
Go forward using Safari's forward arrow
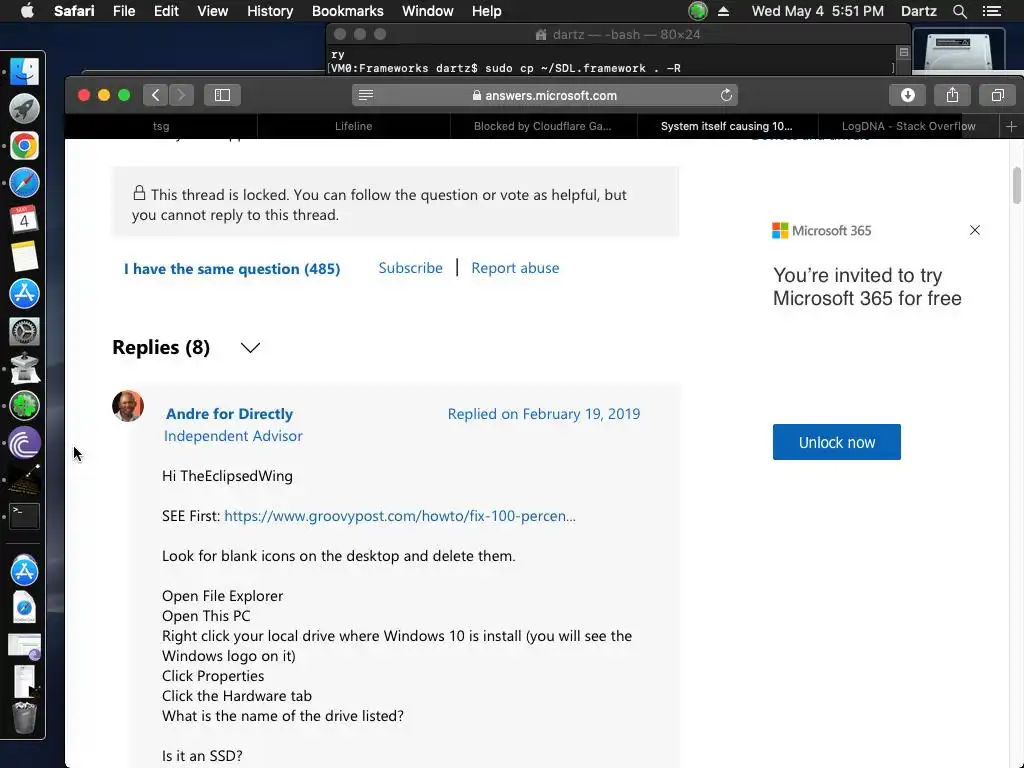(x=182, y=95)
